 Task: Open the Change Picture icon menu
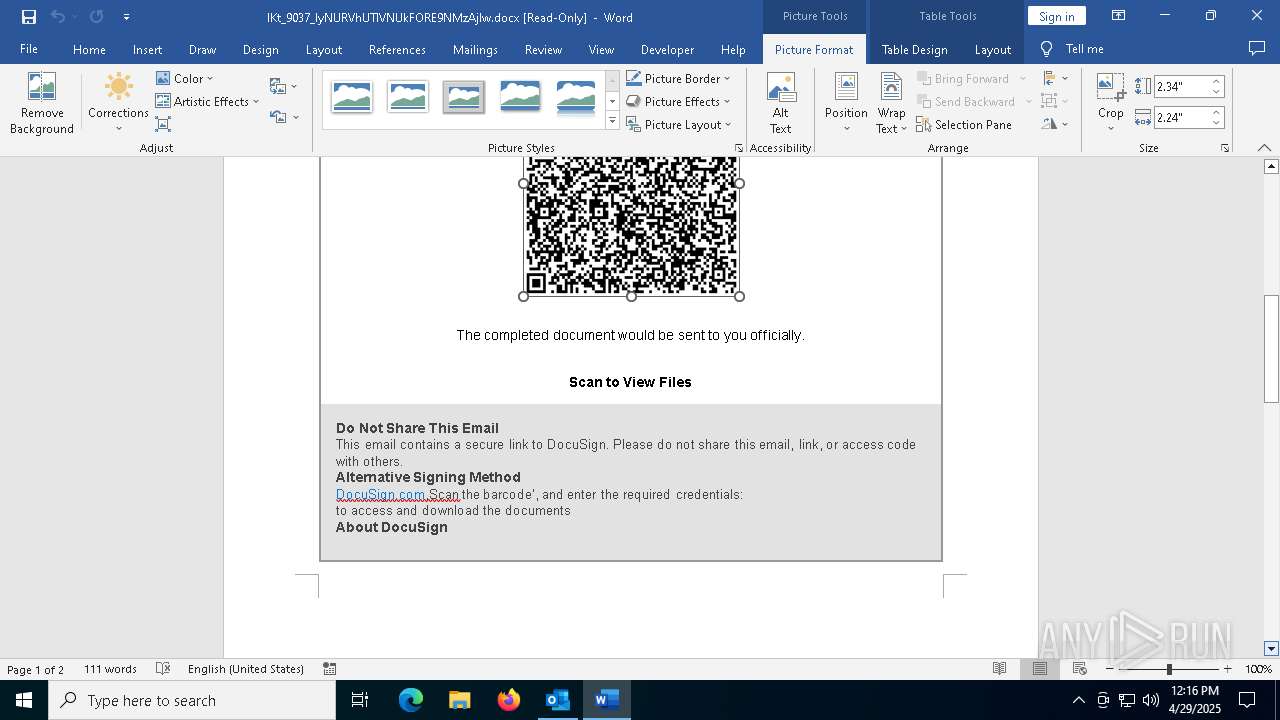coord(283,86)
